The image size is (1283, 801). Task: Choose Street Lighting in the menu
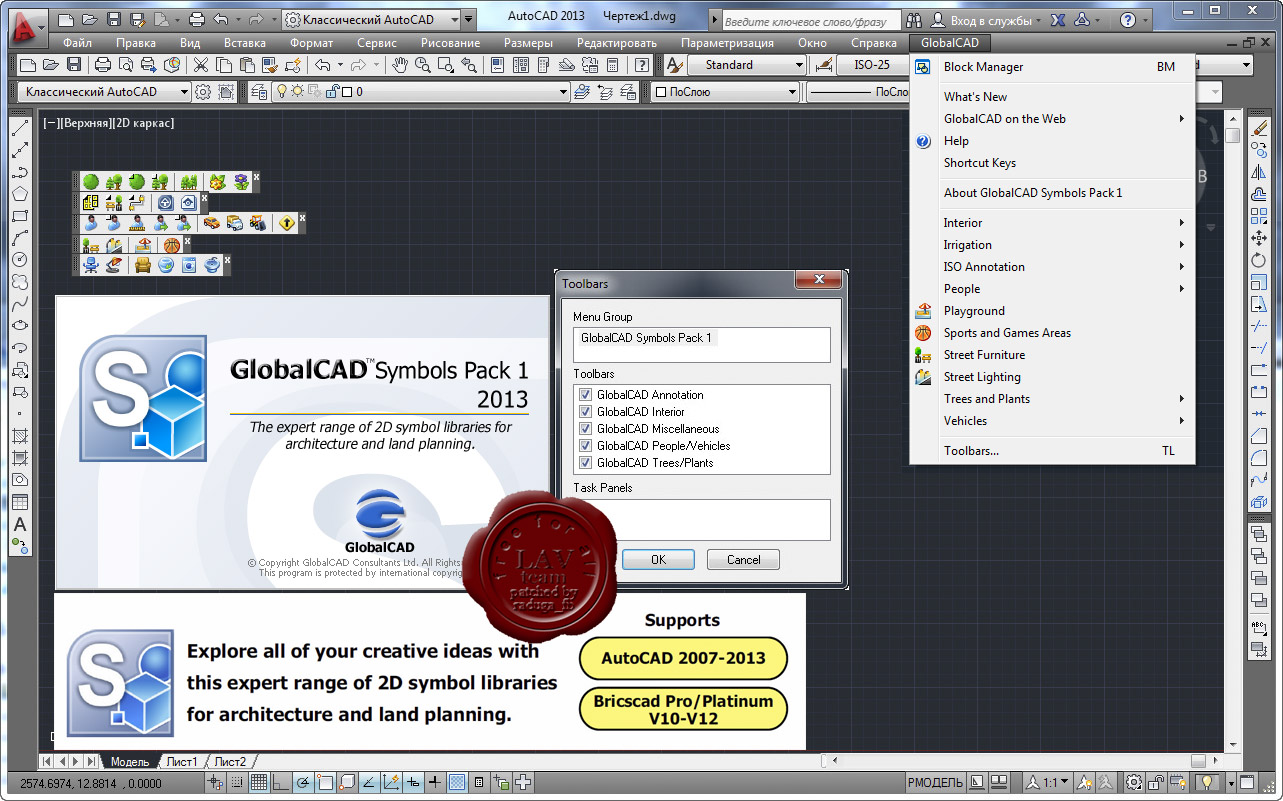click(x=1052, y=377)
